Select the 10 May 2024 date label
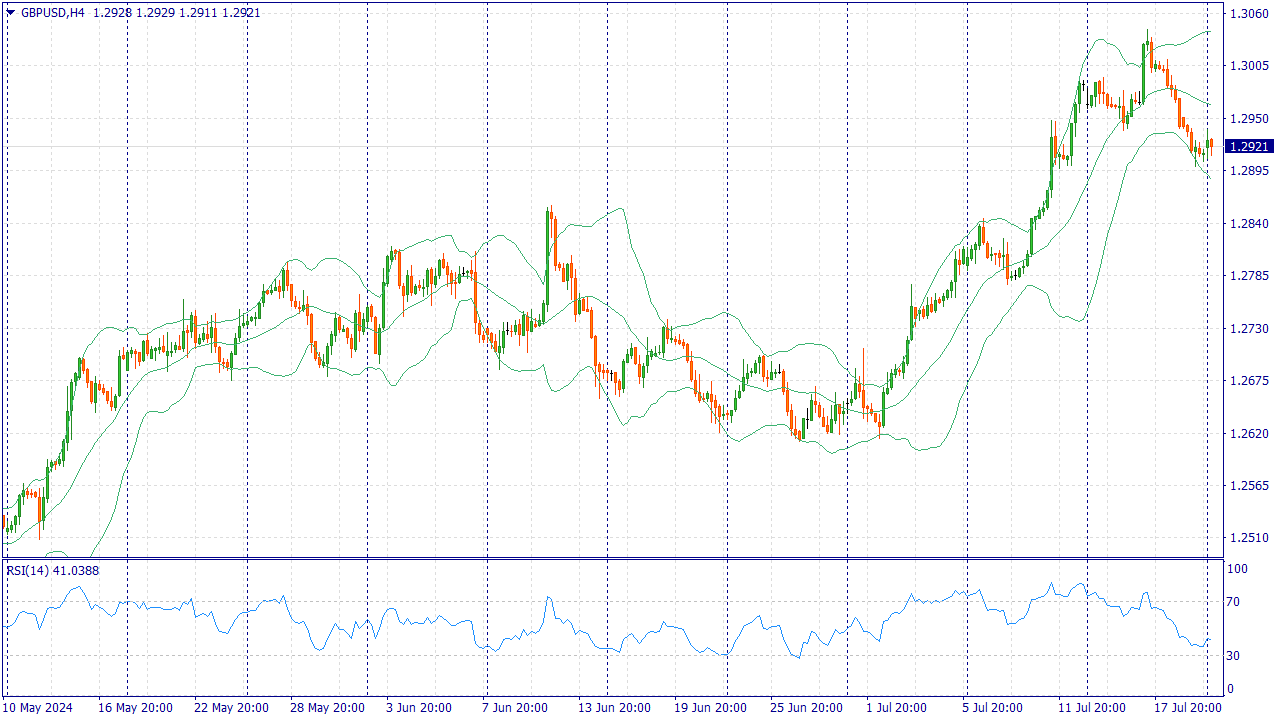The height and width of the screenshot is (720, 1280). 39,708
